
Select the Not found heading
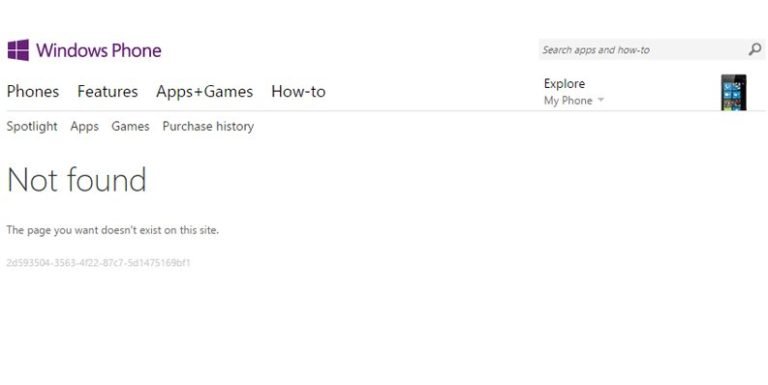click(77, 180)
